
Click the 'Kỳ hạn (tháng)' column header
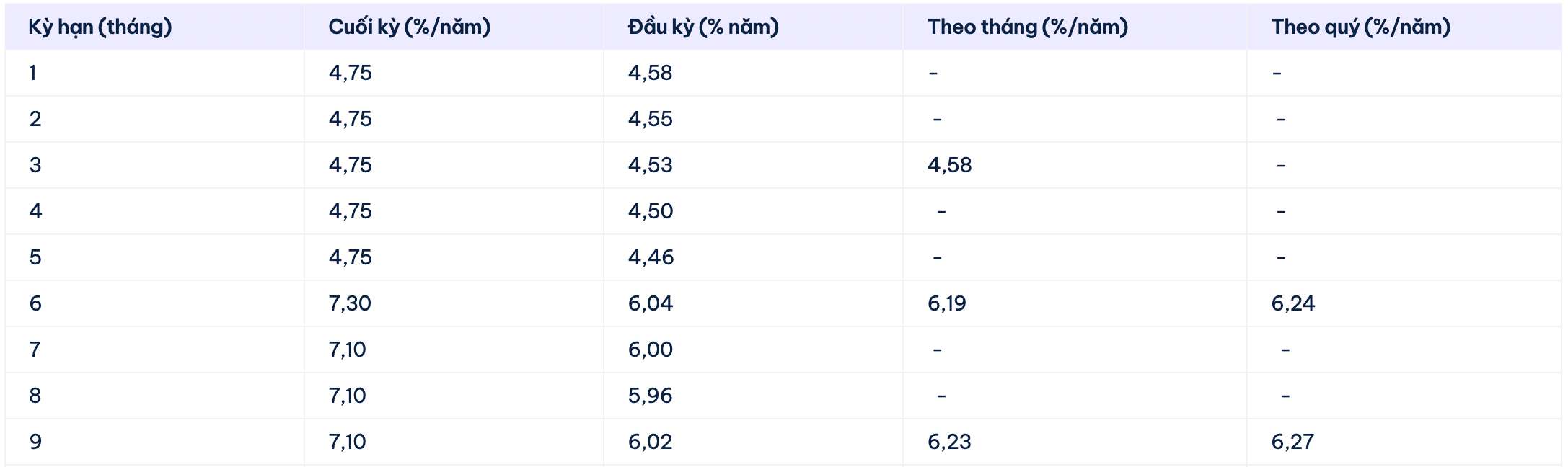coord(100,27)
